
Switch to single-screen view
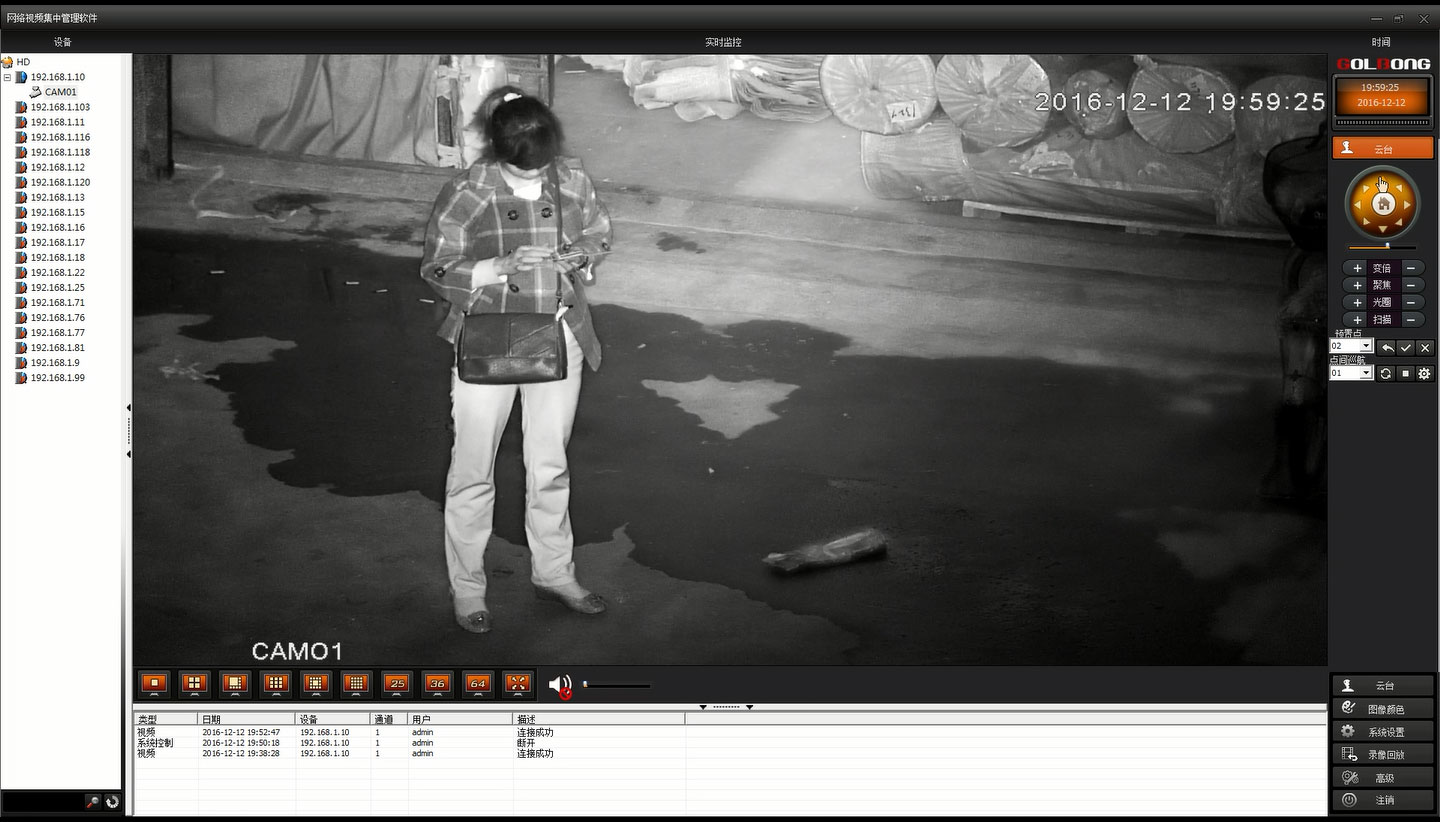pos(153,684)
